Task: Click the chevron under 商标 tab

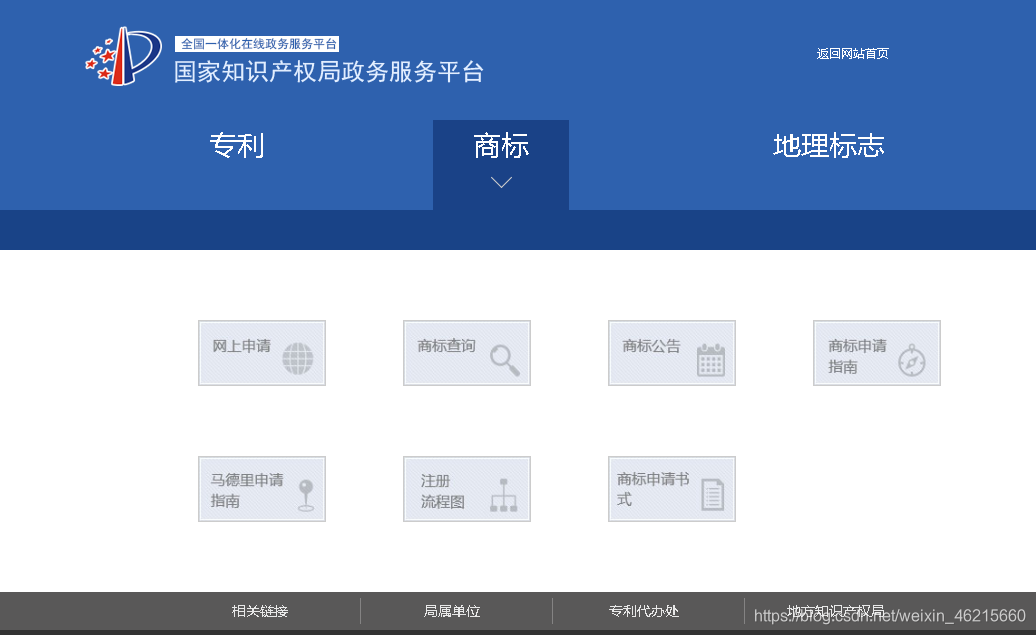Action: click(x=501, y=182)
